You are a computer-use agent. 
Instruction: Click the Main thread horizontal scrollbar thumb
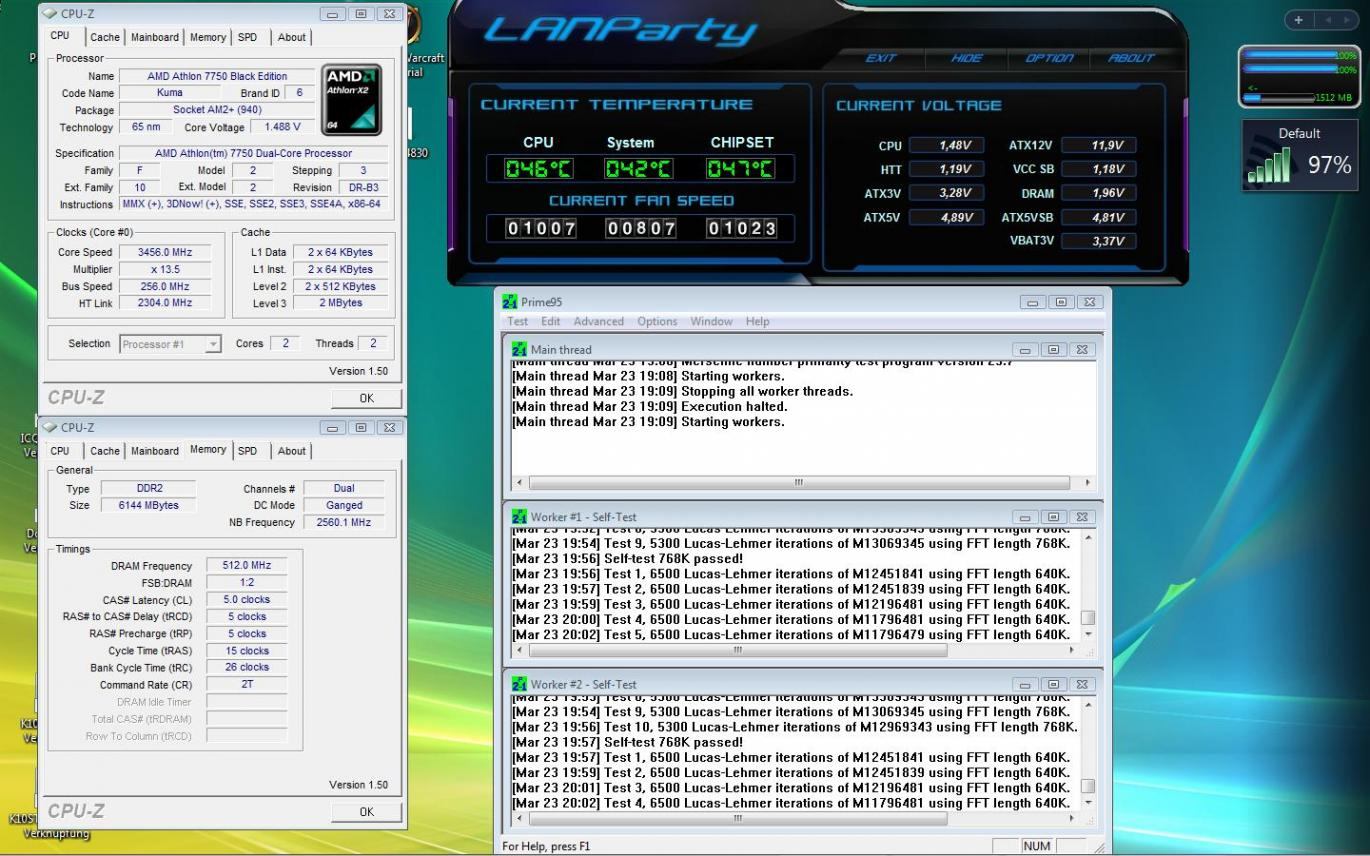pos(797,482)
